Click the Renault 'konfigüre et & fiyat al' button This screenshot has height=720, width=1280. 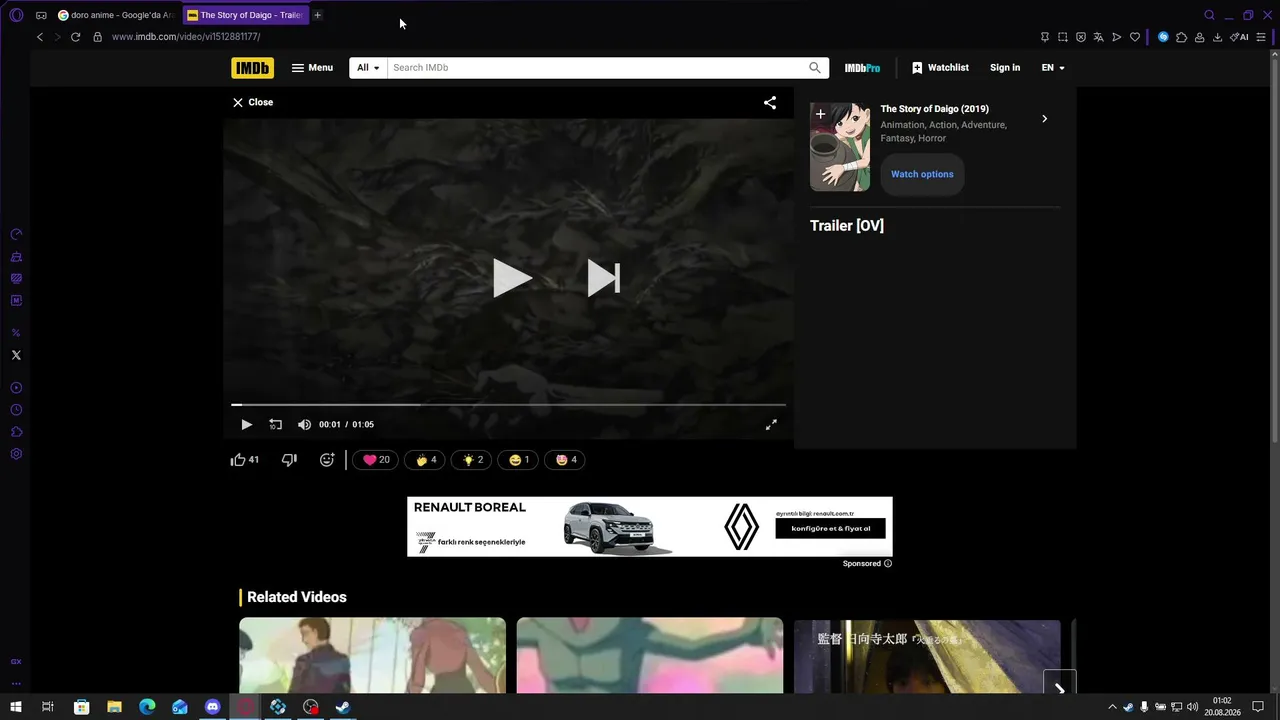pos(830,528)
